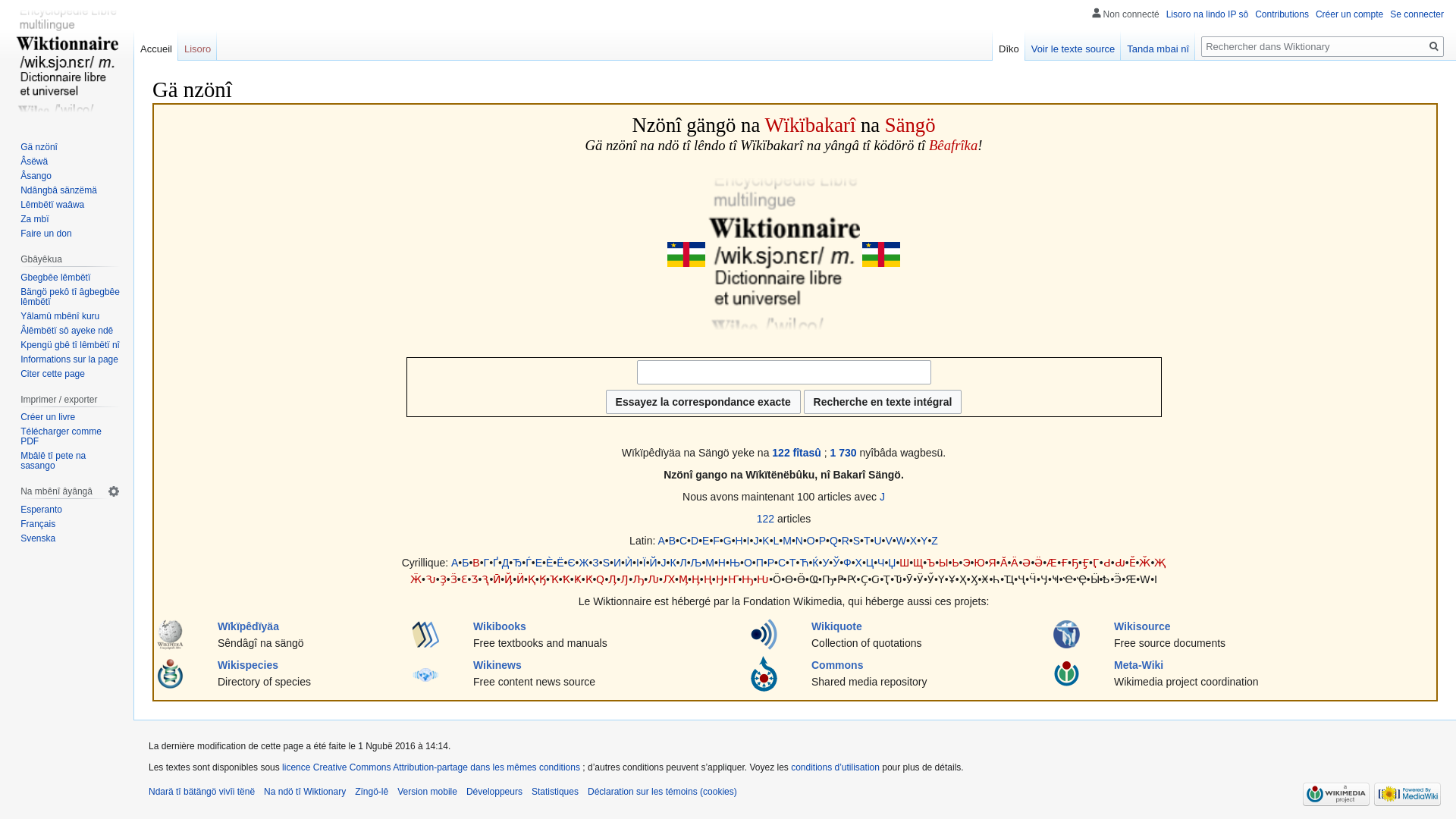Click the Se connecter link
The width and height of the screenshot is (1456, 819).
coord(1416,14)
